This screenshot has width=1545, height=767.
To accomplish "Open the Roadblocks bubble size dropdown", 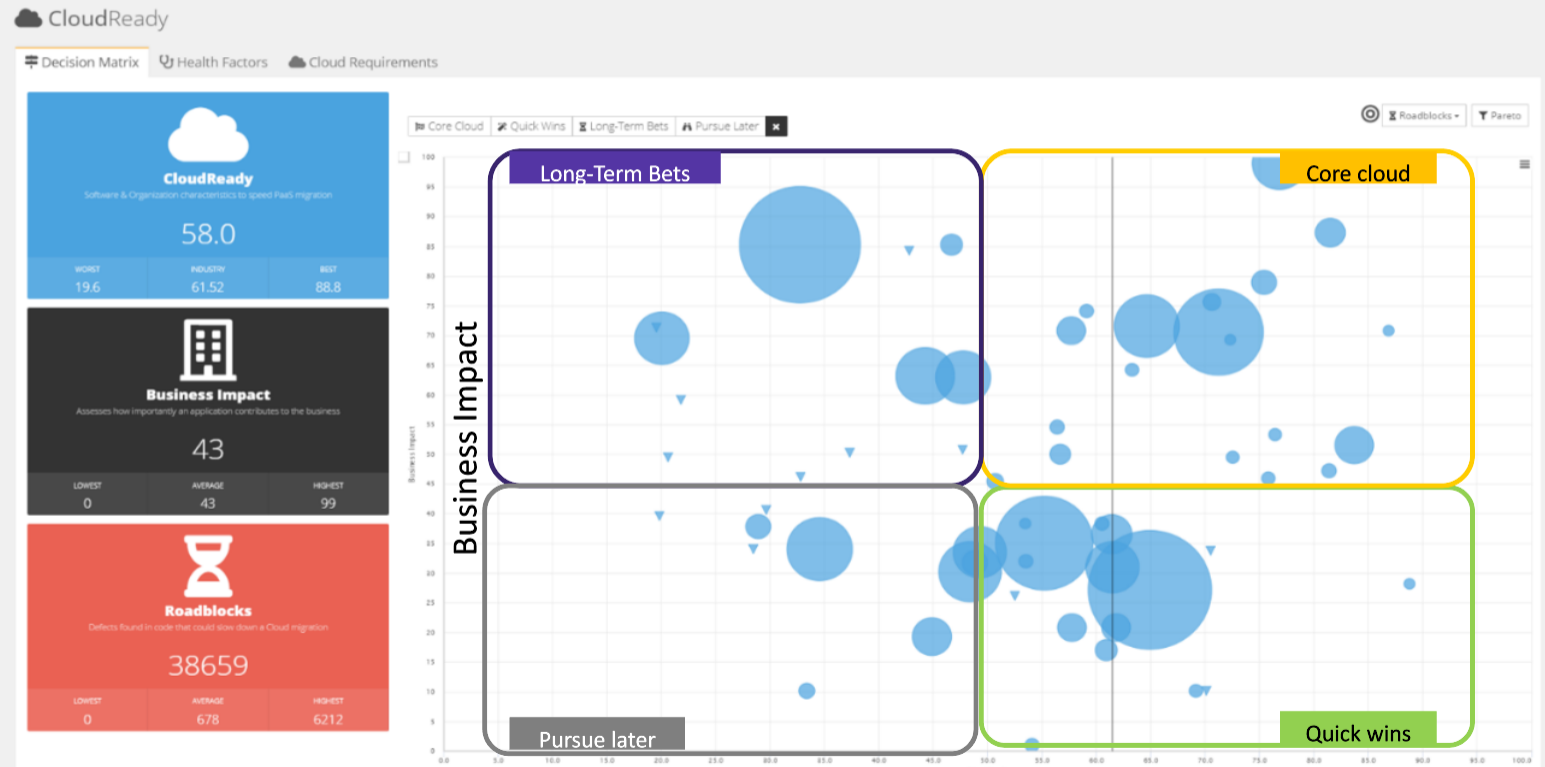I will pyautogui.click(x=1424, y=116).
